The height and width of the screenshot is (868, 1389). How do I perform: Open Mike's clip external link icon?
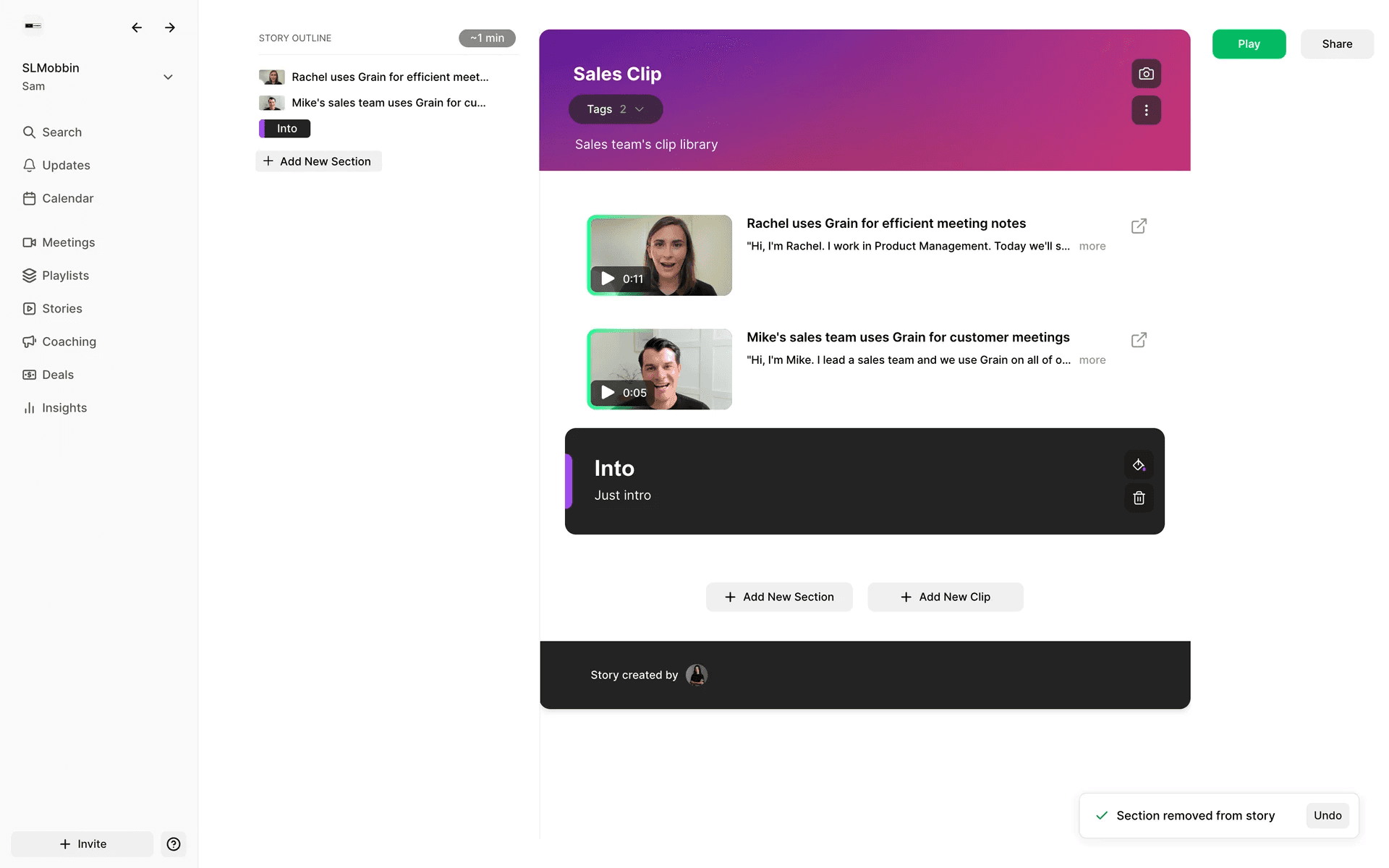[x=1139, y=340]
